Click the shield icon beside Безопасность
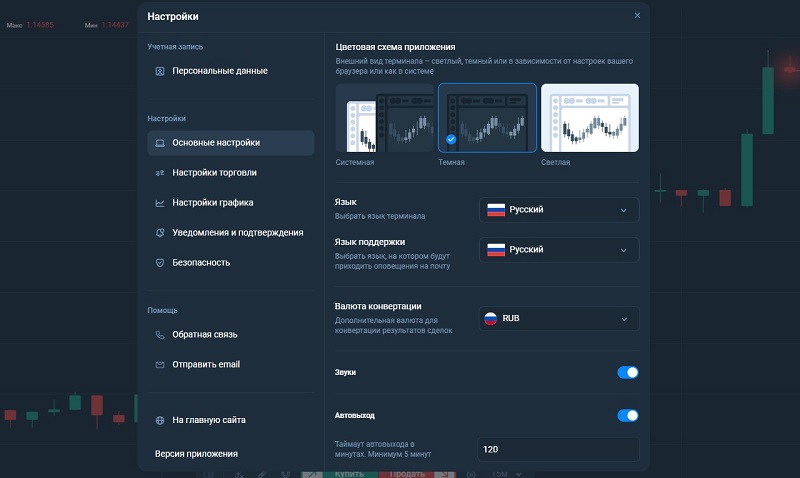Image resolution: width=800 pixels, height=478 pixels. [160, 263]
